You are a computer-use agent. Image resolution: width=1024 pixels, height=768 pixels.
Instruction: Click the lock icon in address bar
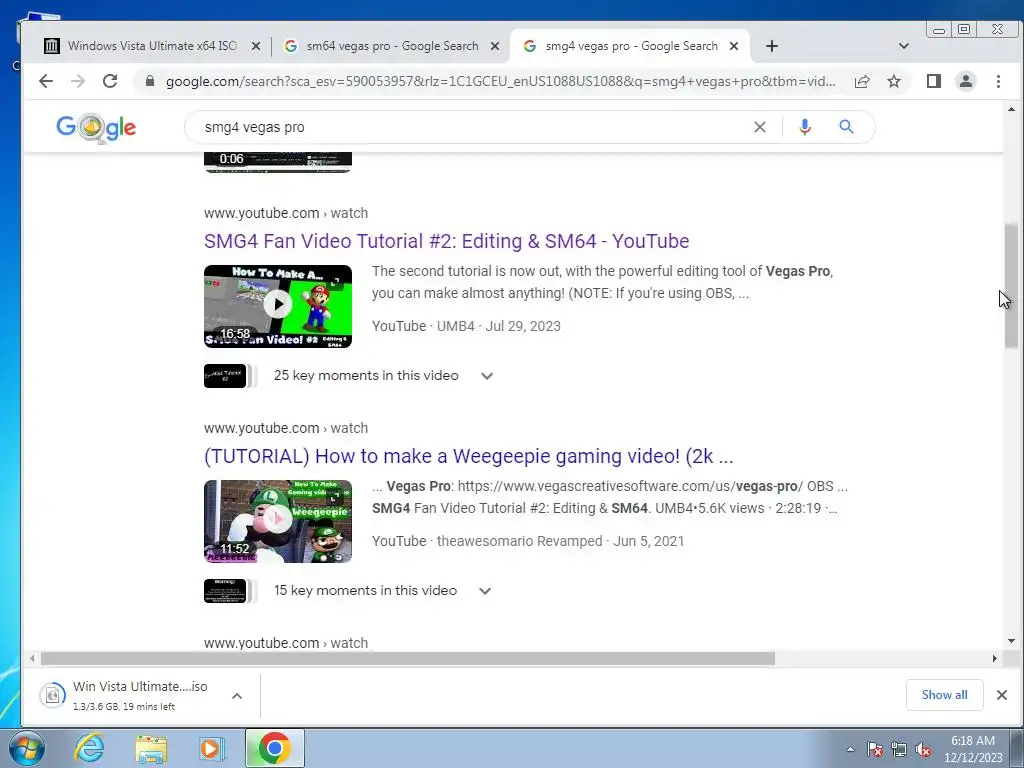click(150, 81)
